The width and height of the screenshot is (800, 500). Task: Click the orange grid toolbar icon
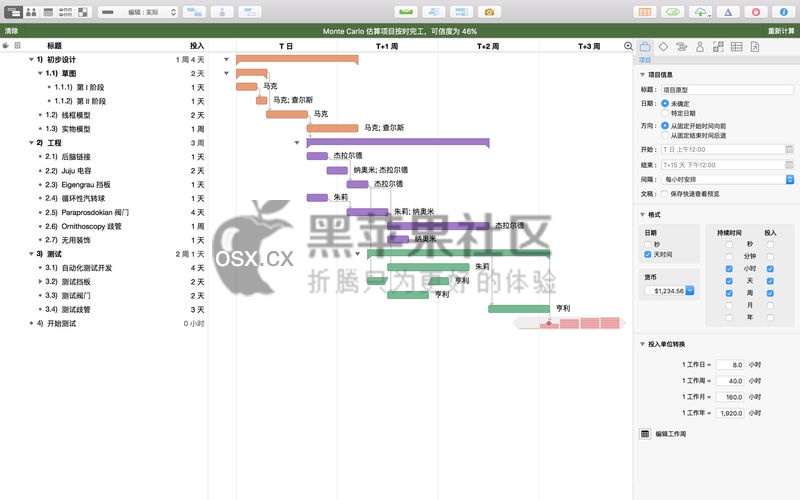[x=645, y=12]
